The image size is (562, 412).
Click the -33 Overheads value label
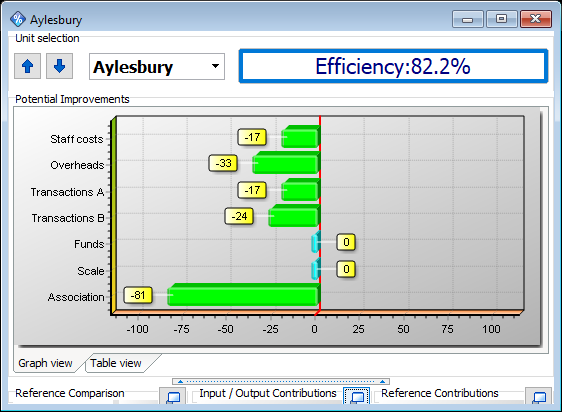coord(223,163)
